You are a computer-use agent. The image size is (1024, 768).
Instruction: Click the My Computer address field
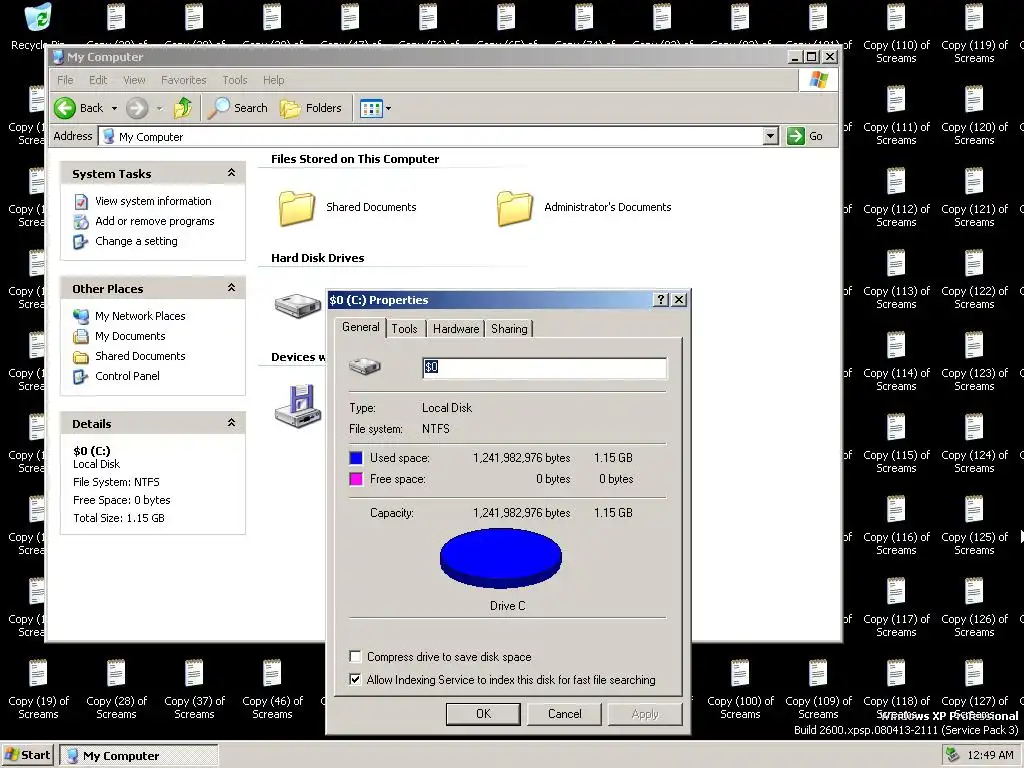(x=439, y=136)
